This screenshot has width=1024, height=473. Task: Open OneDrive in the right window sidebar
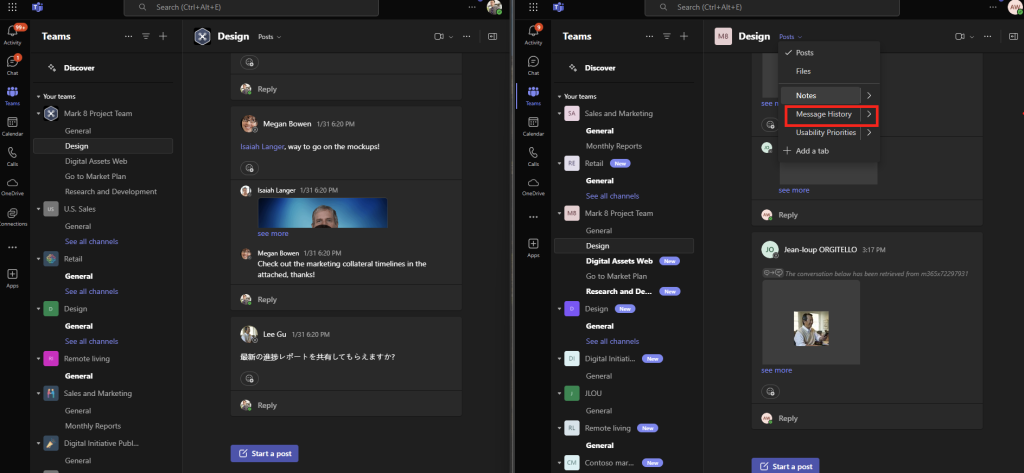point(533,186)
